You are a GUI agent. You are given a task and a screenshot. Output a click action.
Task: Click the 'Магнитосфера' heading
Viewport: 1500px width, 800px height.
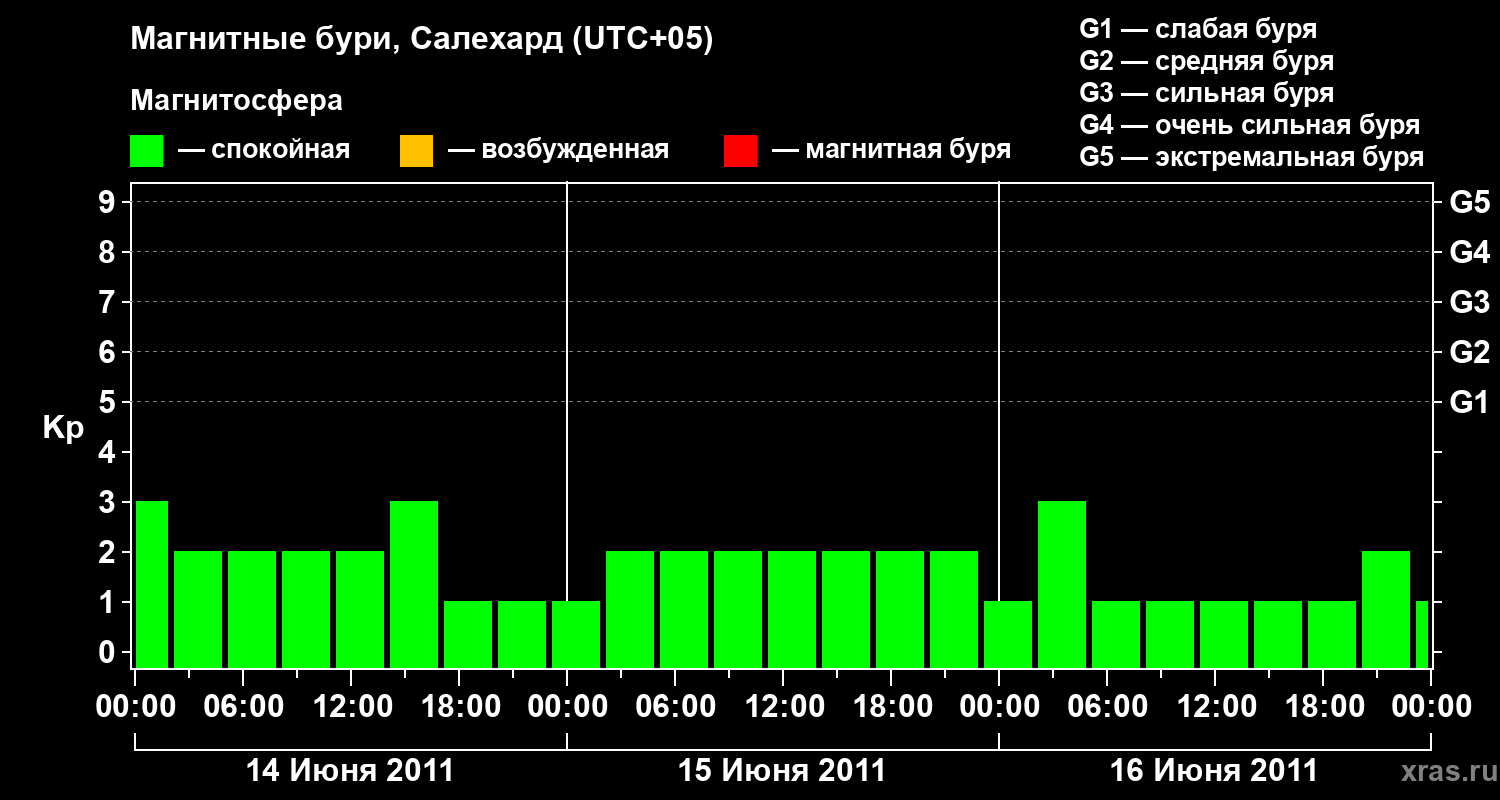pos(236,101)
